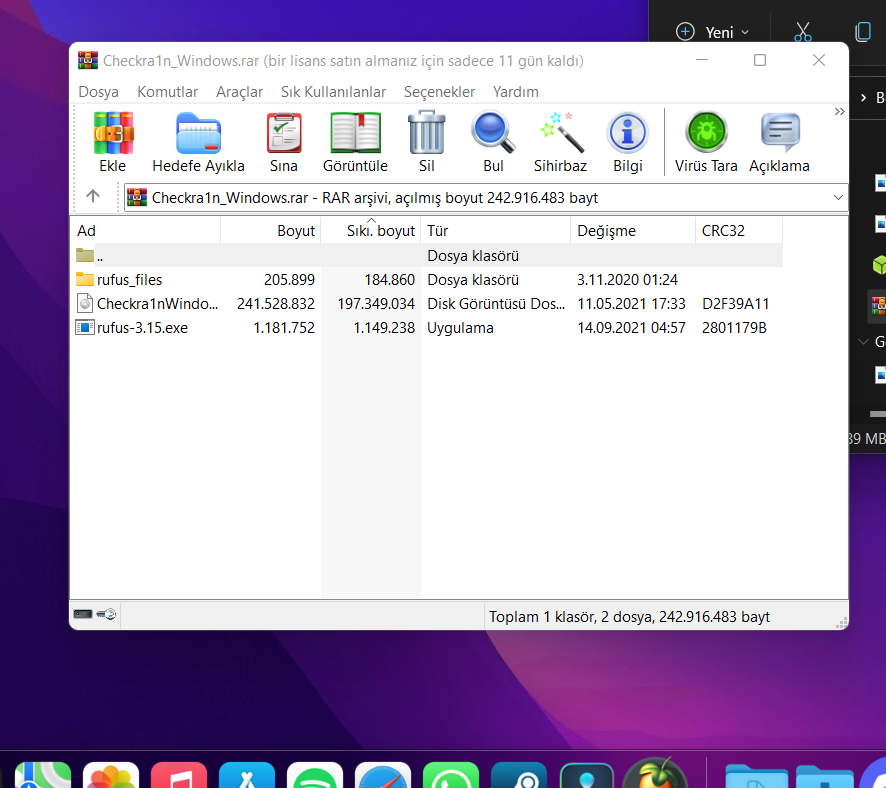Image resolution: width=886 pixels, height=788 pixels.
Task: Click the Disk Görüntüsü Dos... type cell
Action: click(x=496, y=303)
